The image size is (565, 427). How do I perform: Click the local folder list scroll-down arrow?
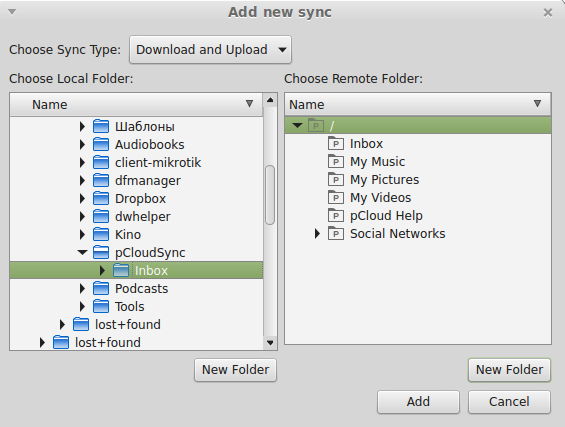[x=270, y=342]
